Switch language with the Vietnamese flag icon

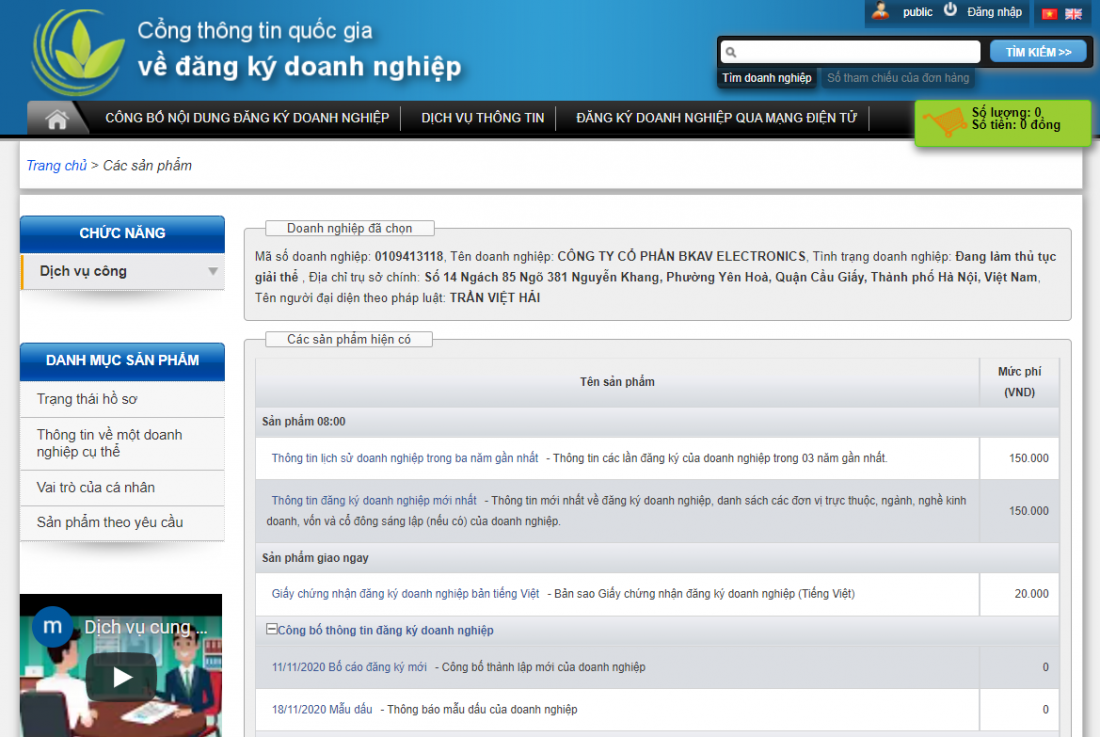[x=1049, y=14]
